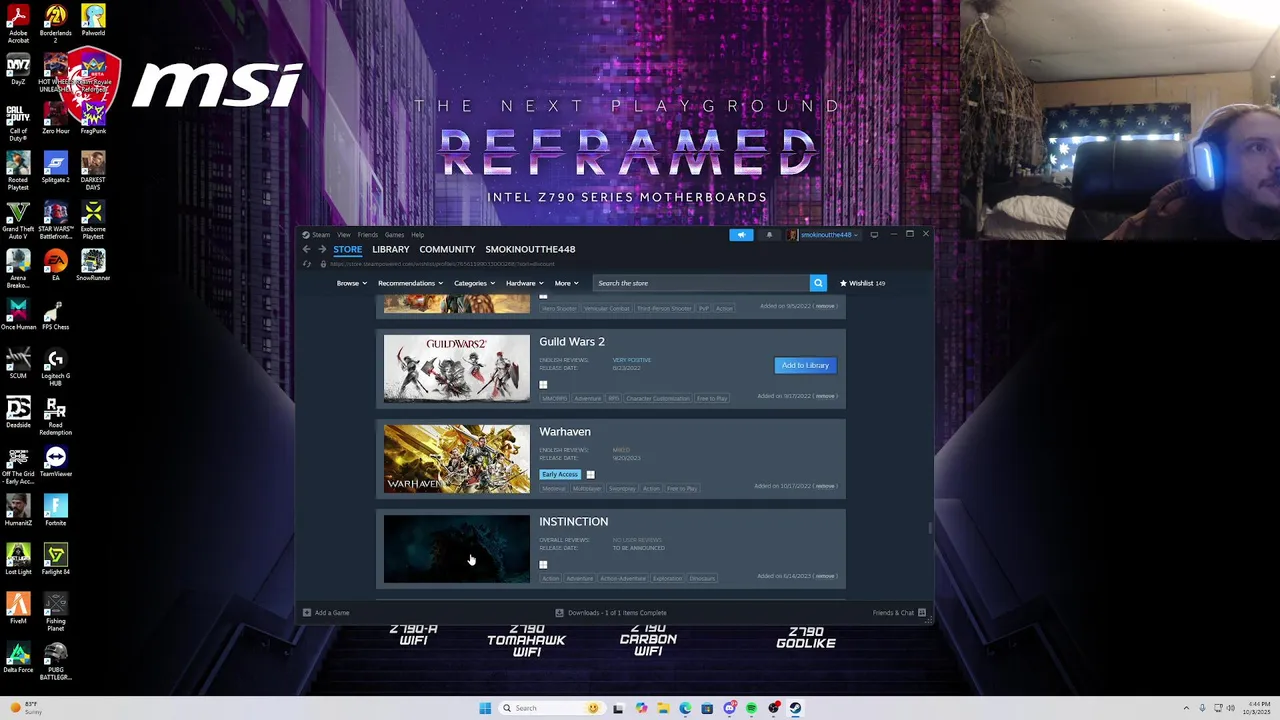Open the Guild Wars 2 thumbnail

457,368
